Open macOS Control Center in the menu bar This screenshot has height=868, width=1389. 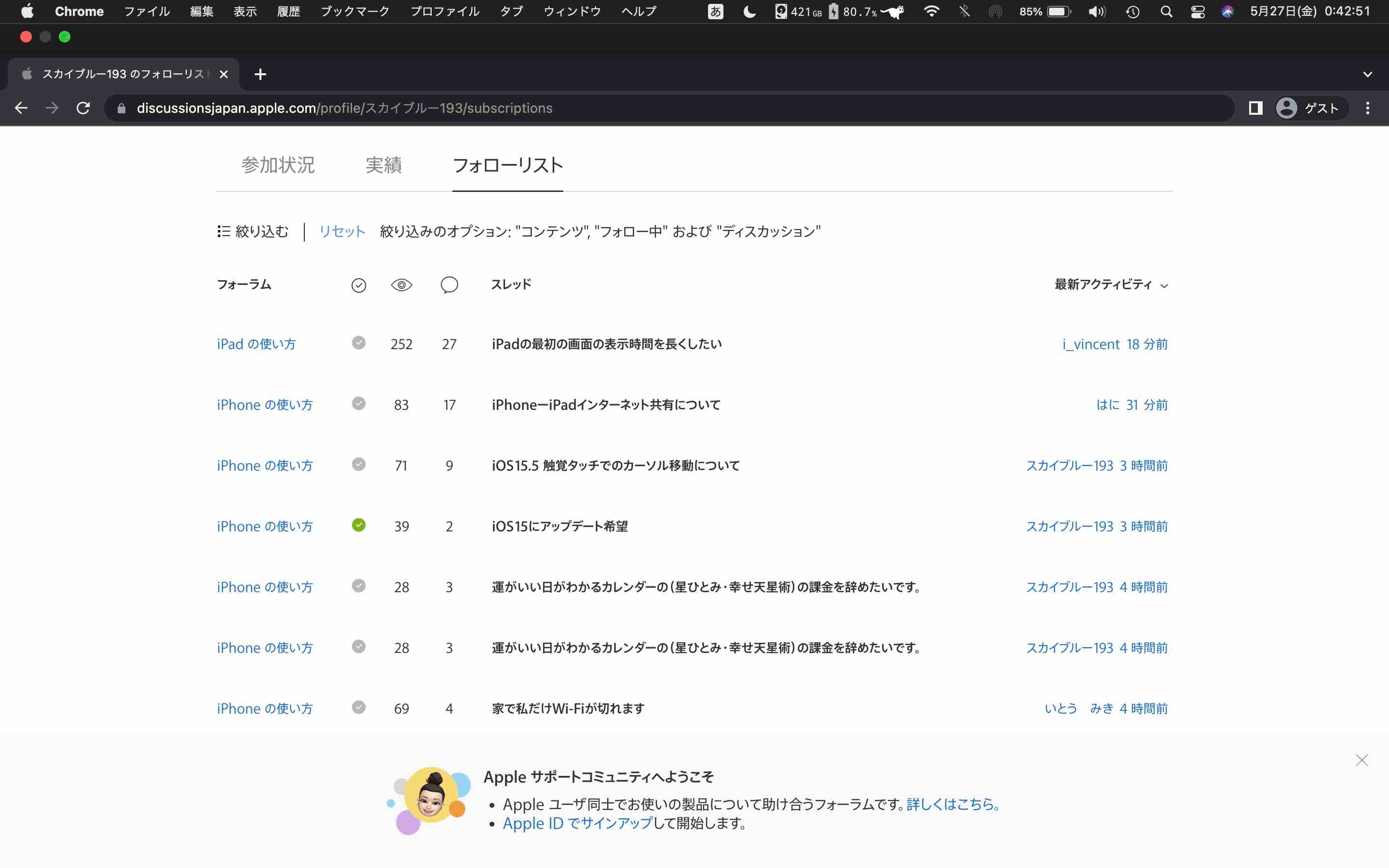(x=1198, y=12)
